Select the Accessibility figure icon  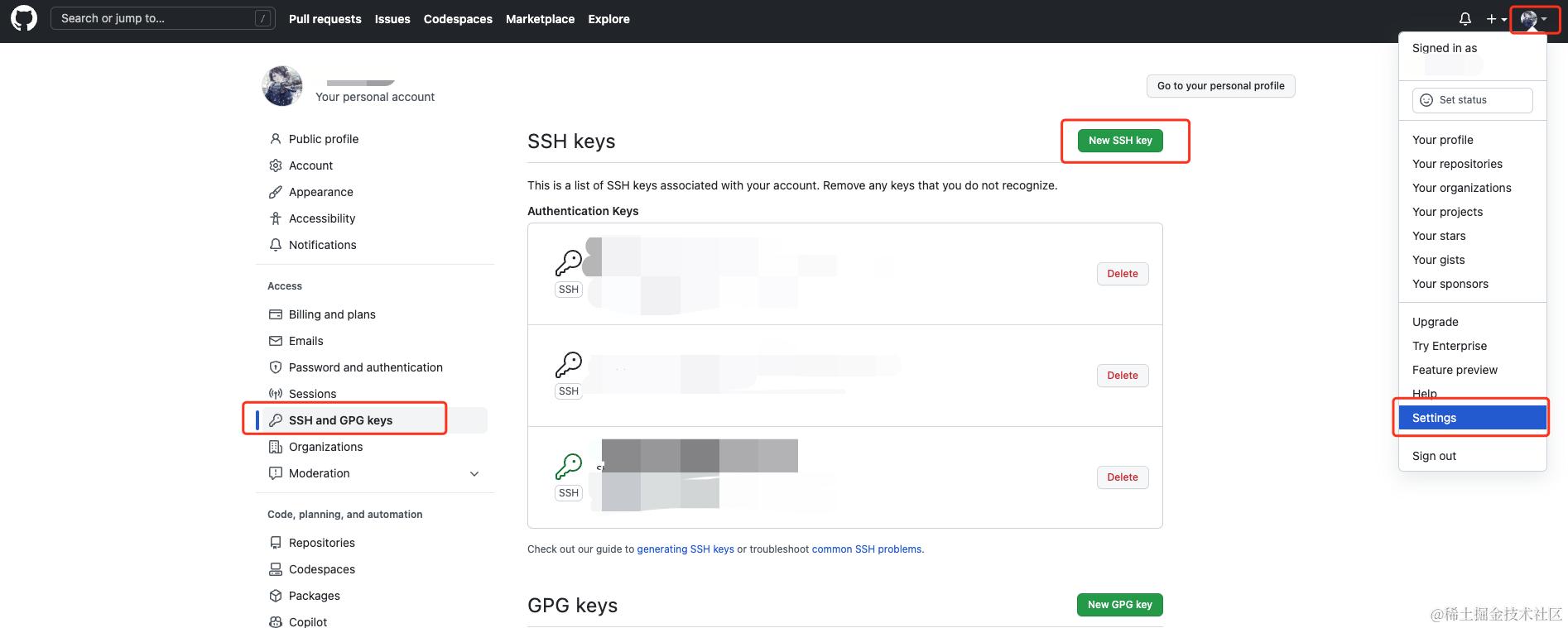276,218
